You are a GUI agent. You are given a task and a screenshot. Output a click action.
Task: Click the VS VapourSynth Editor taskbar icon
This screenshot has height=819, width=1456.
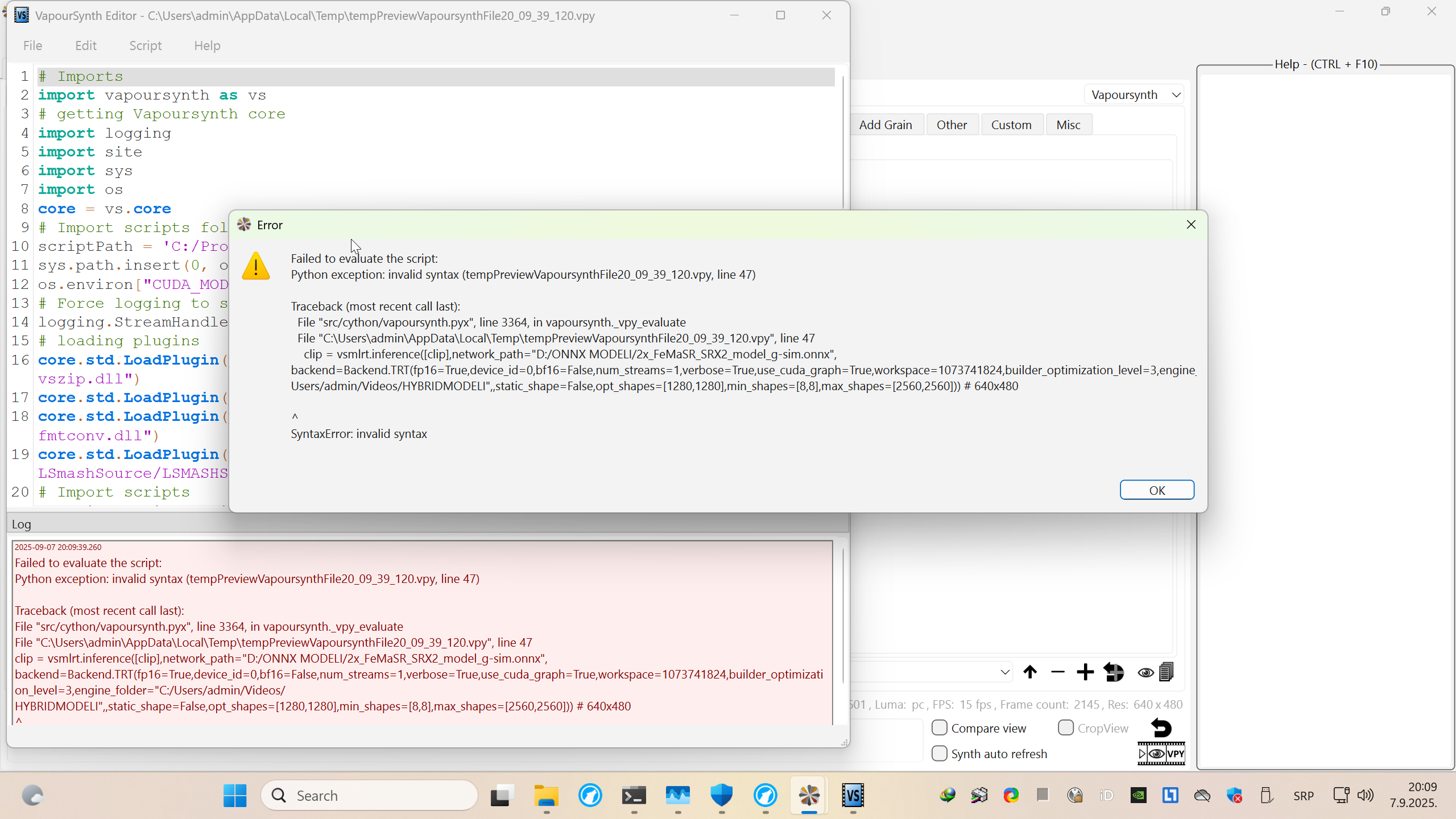tap(853, 795)
